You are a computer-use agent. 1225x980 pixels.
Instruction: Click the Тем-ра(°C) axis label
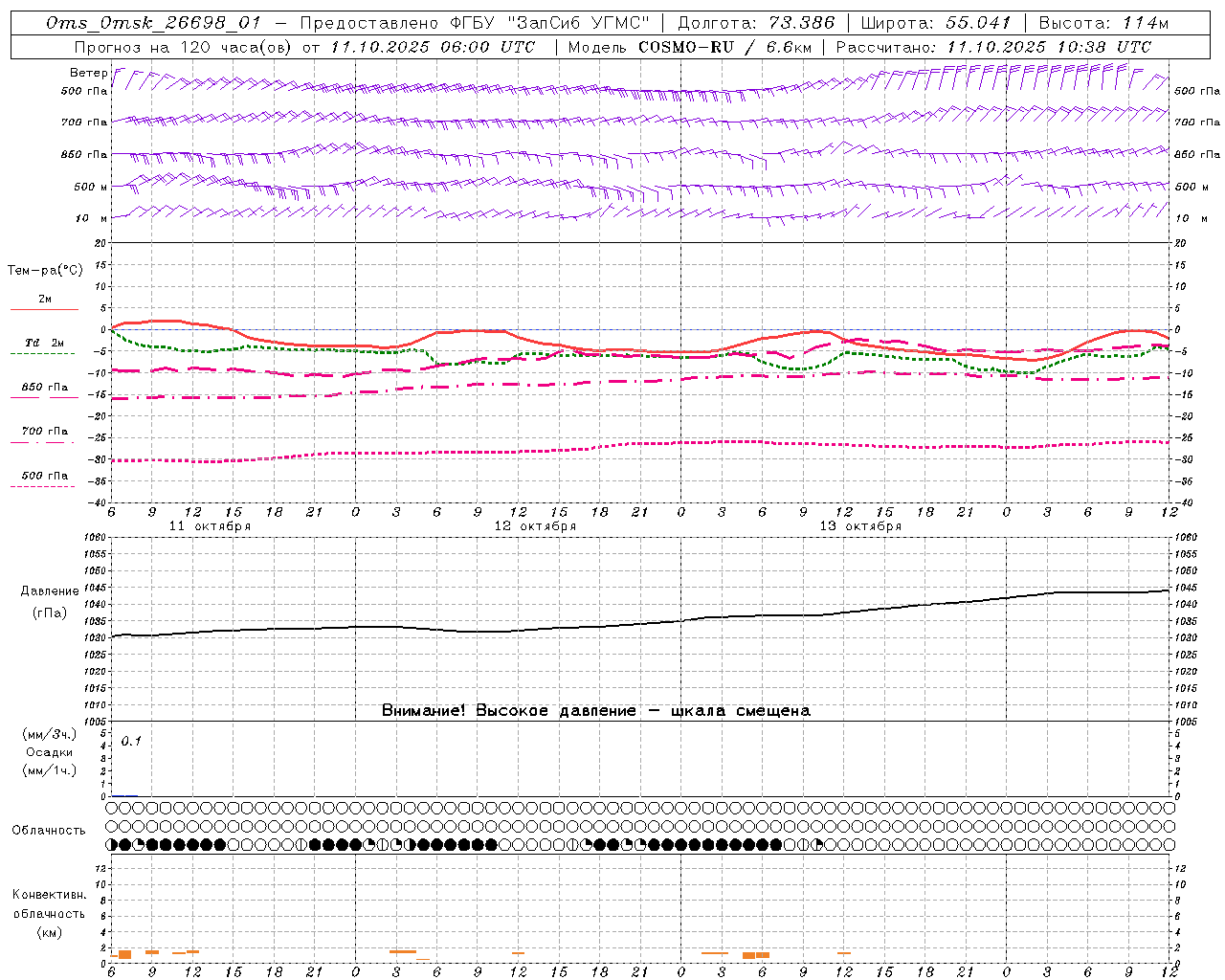(45, 271)
